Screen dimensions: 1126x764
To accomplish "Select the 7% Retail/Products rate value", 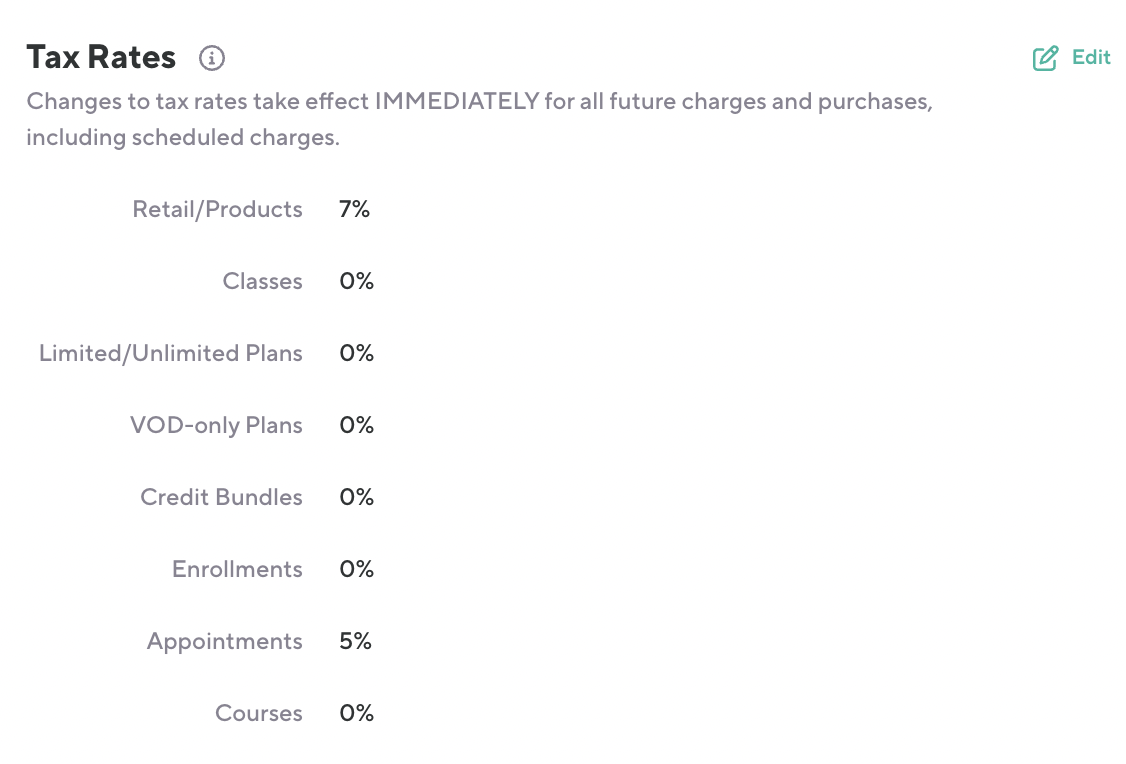I will pos(354,209).
